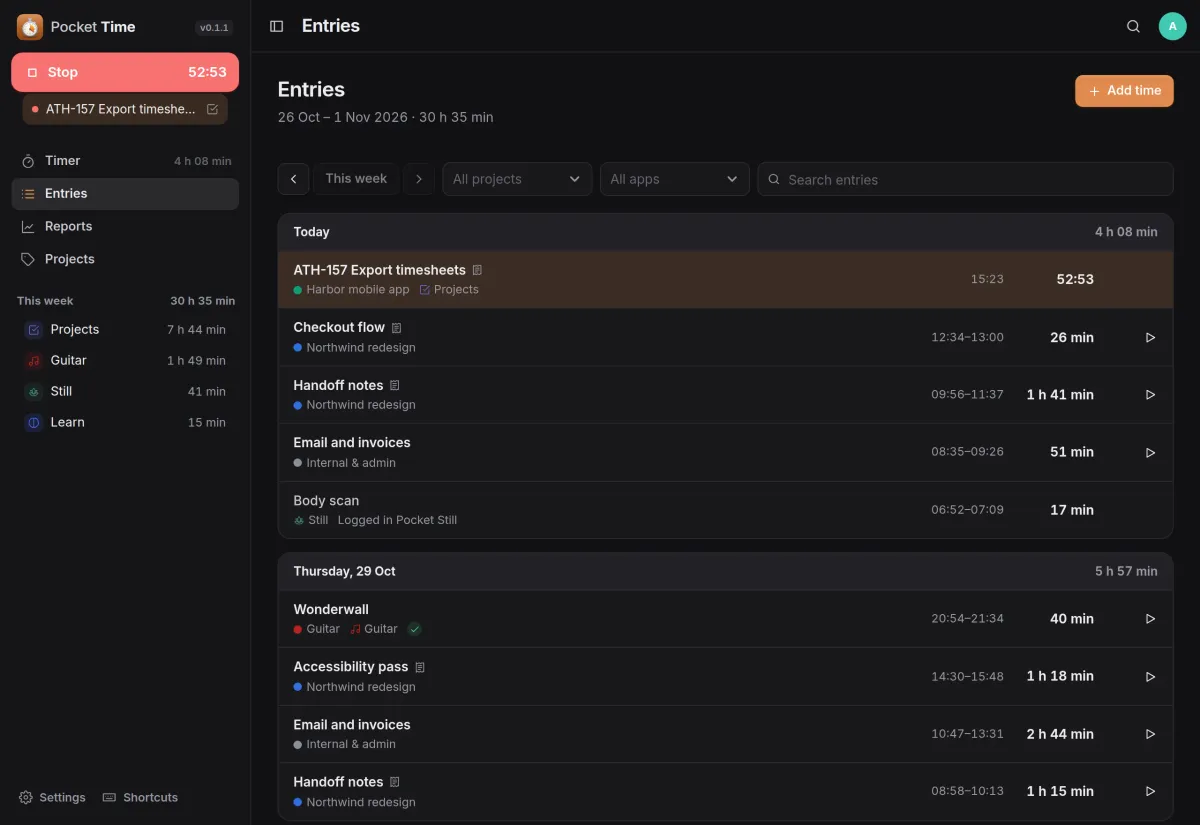Resume the Accessibility pass entry
The image size is (1200, 825).
[x=1150, y=677]
